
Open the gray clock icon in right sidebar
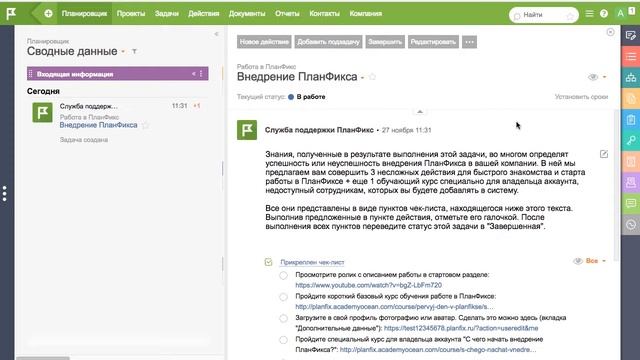pos(631,224)
